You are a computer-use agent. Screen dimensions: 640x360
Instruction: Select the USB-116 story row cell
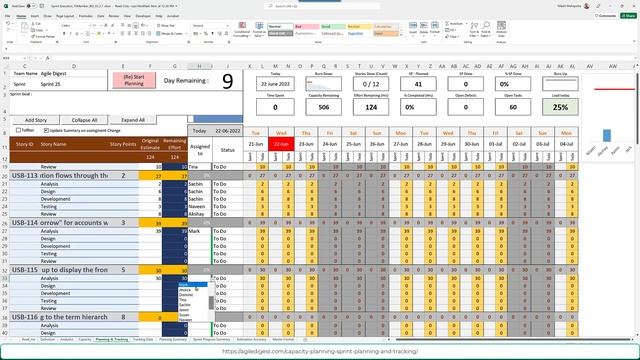click(24, 317)
